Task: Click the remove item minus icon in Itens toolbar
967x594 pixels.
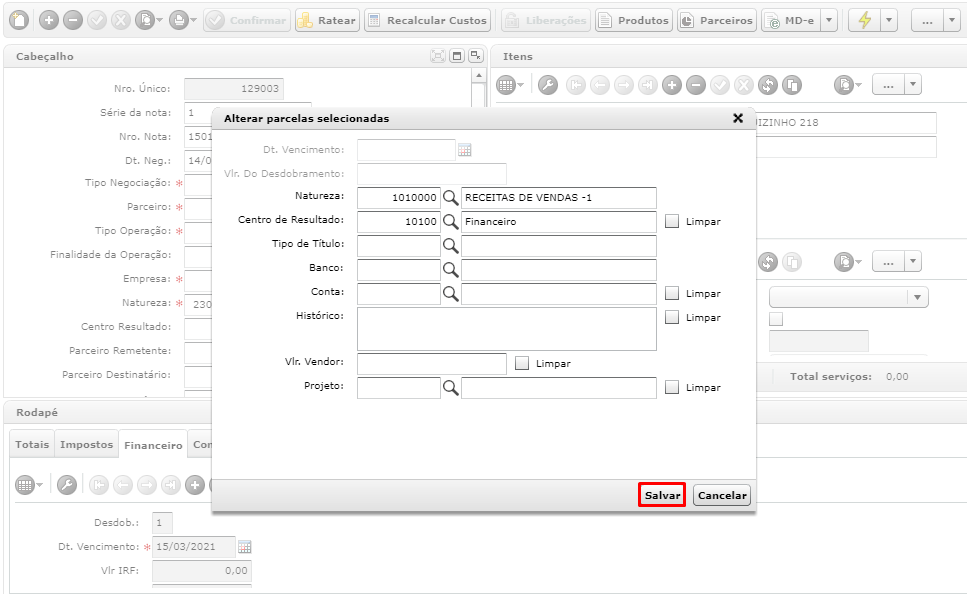Action: click(x=696, y=85)
